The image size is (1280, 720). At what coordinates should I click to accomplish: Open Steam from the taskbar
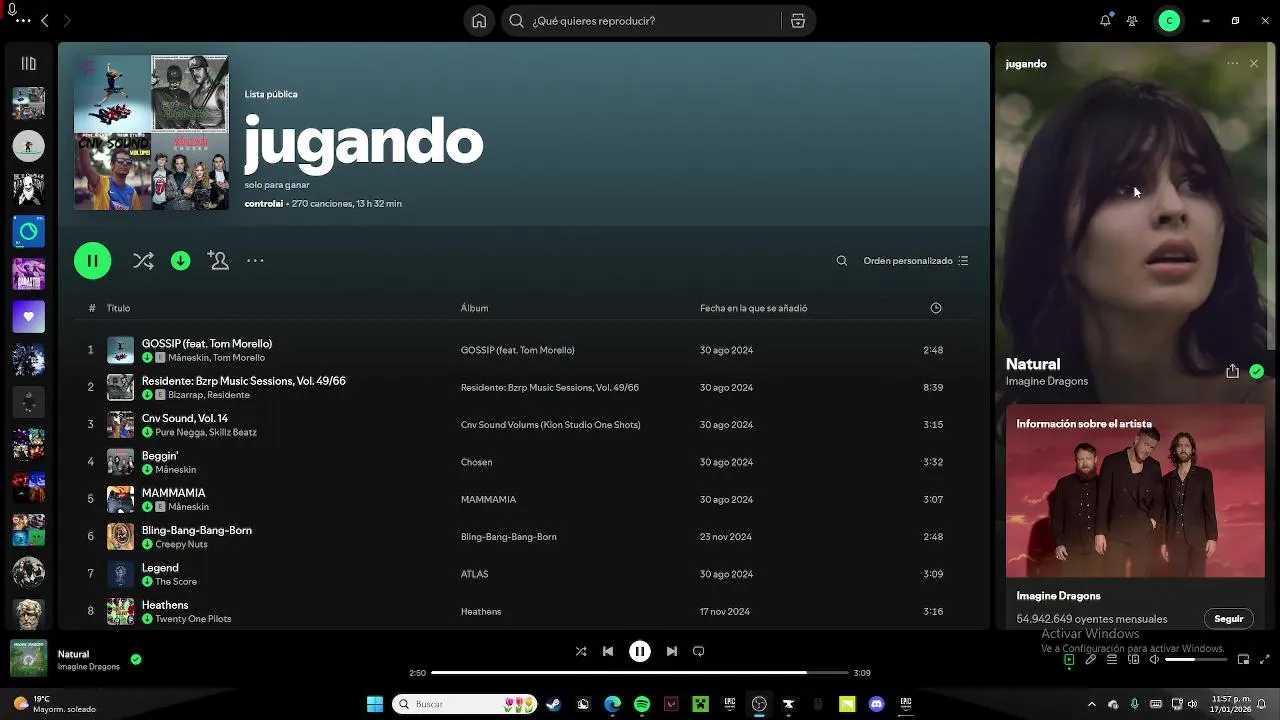[553, 704]
